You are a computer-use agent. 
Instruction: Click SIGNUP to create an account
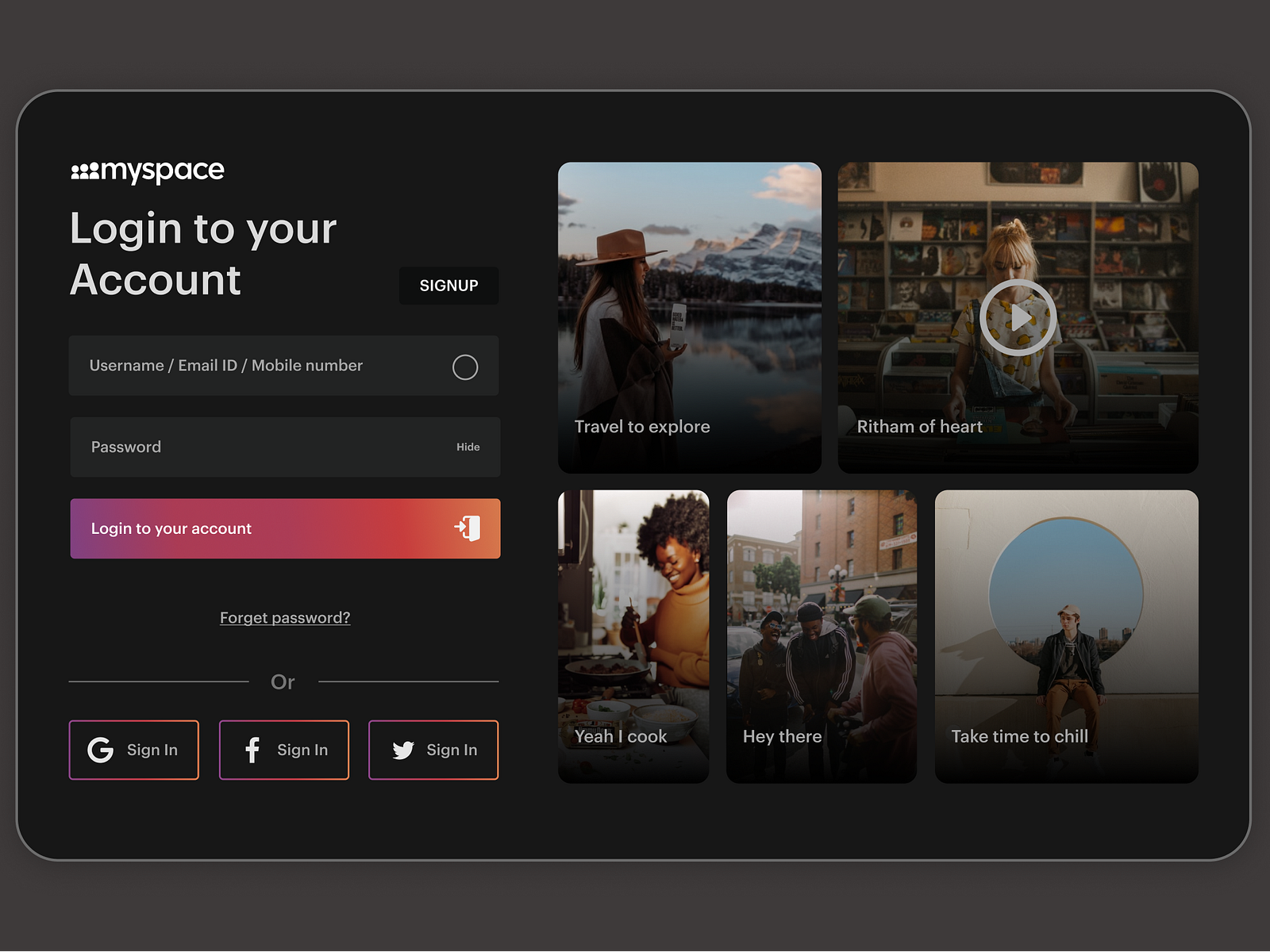pos(448,286)
